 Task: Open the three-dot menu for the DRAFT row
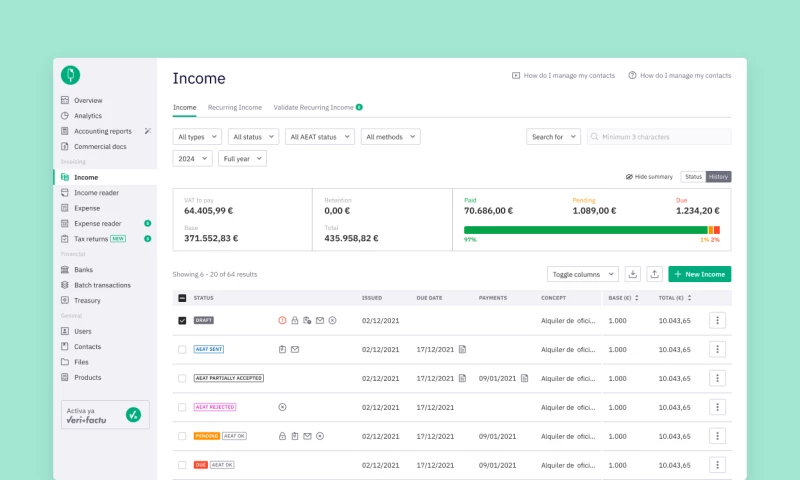[x=717, y=320]
